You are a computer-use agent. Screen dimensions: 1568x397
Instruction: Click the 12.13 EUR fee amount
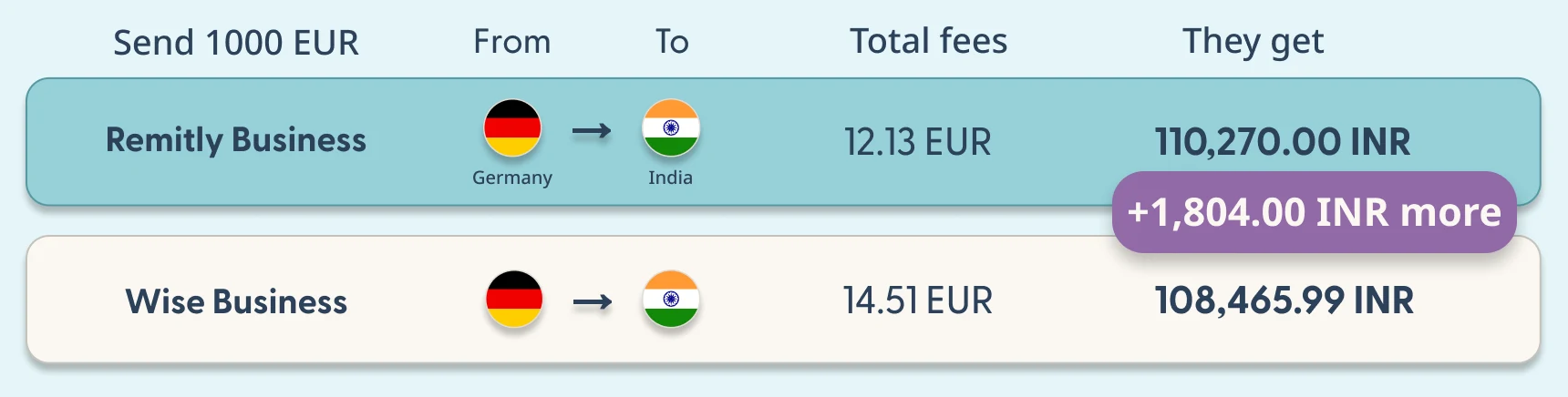coord(917,142)
